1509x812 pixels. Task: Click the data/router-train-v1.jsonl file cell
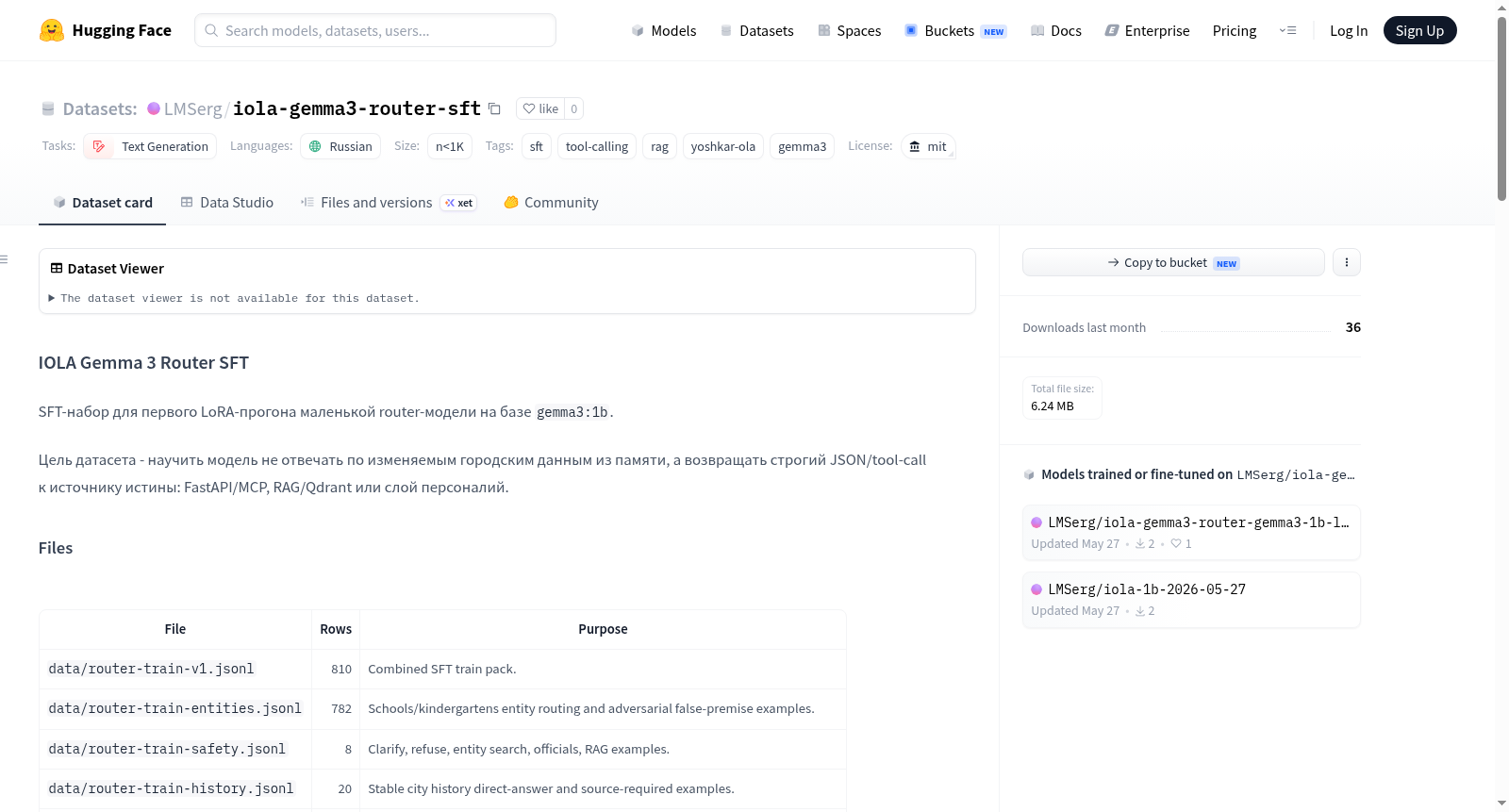click(175, 669)
